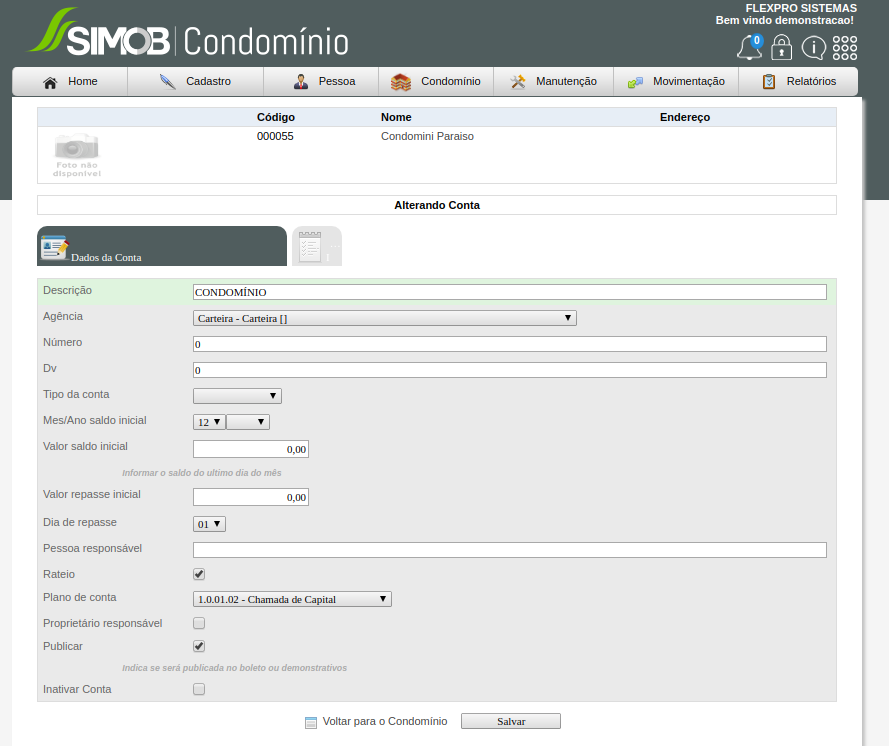Click the FLEXPRO SISTEMAS text

(x=801, y=8)
